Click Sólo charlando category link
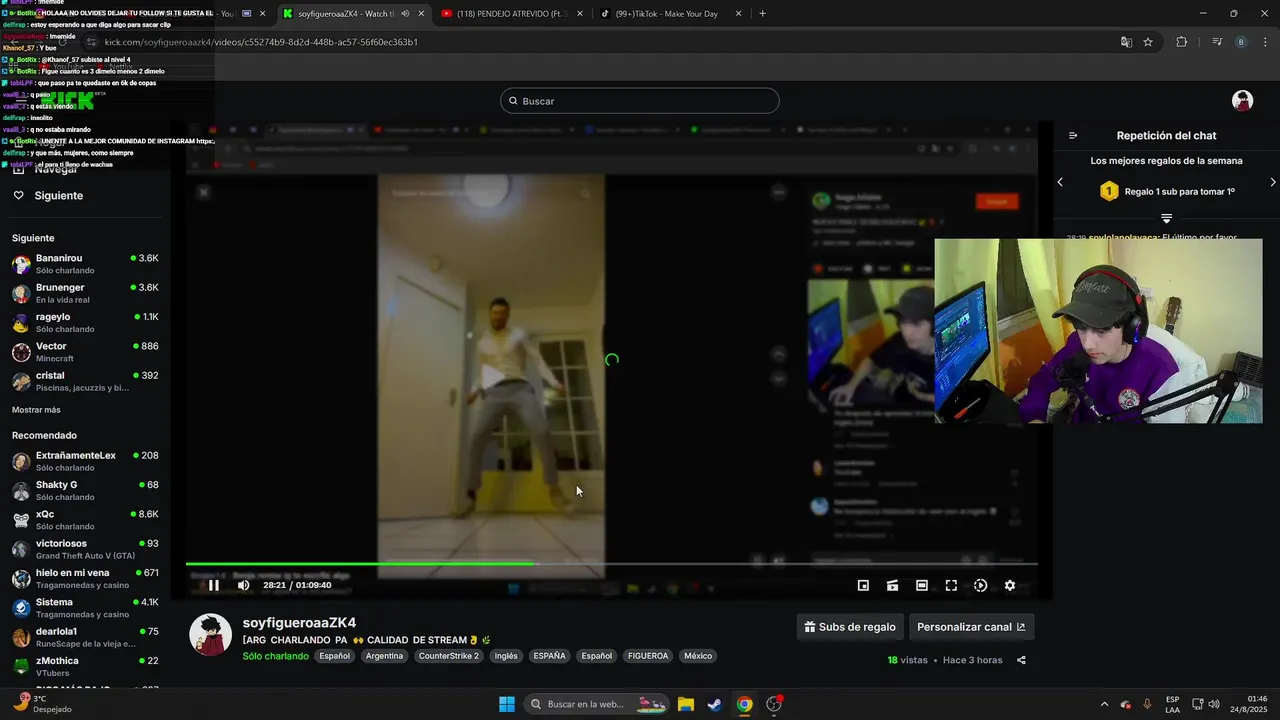This screenshot has height=720, width=1280. (x=275, y=656)
